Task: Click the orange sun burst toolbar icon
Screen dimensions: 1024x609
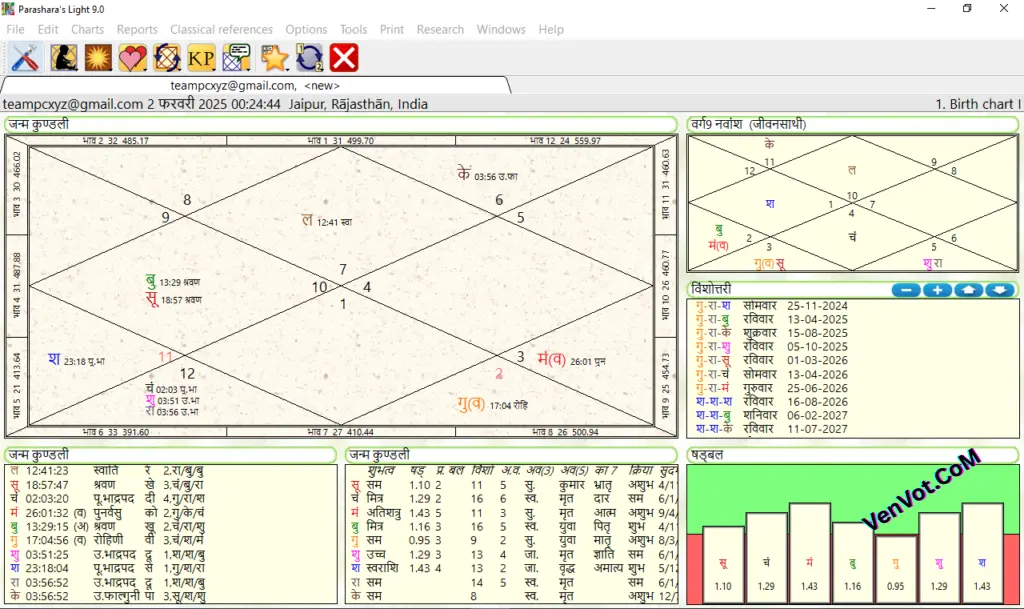Action: pyautogui.click(x=98, y=58)
